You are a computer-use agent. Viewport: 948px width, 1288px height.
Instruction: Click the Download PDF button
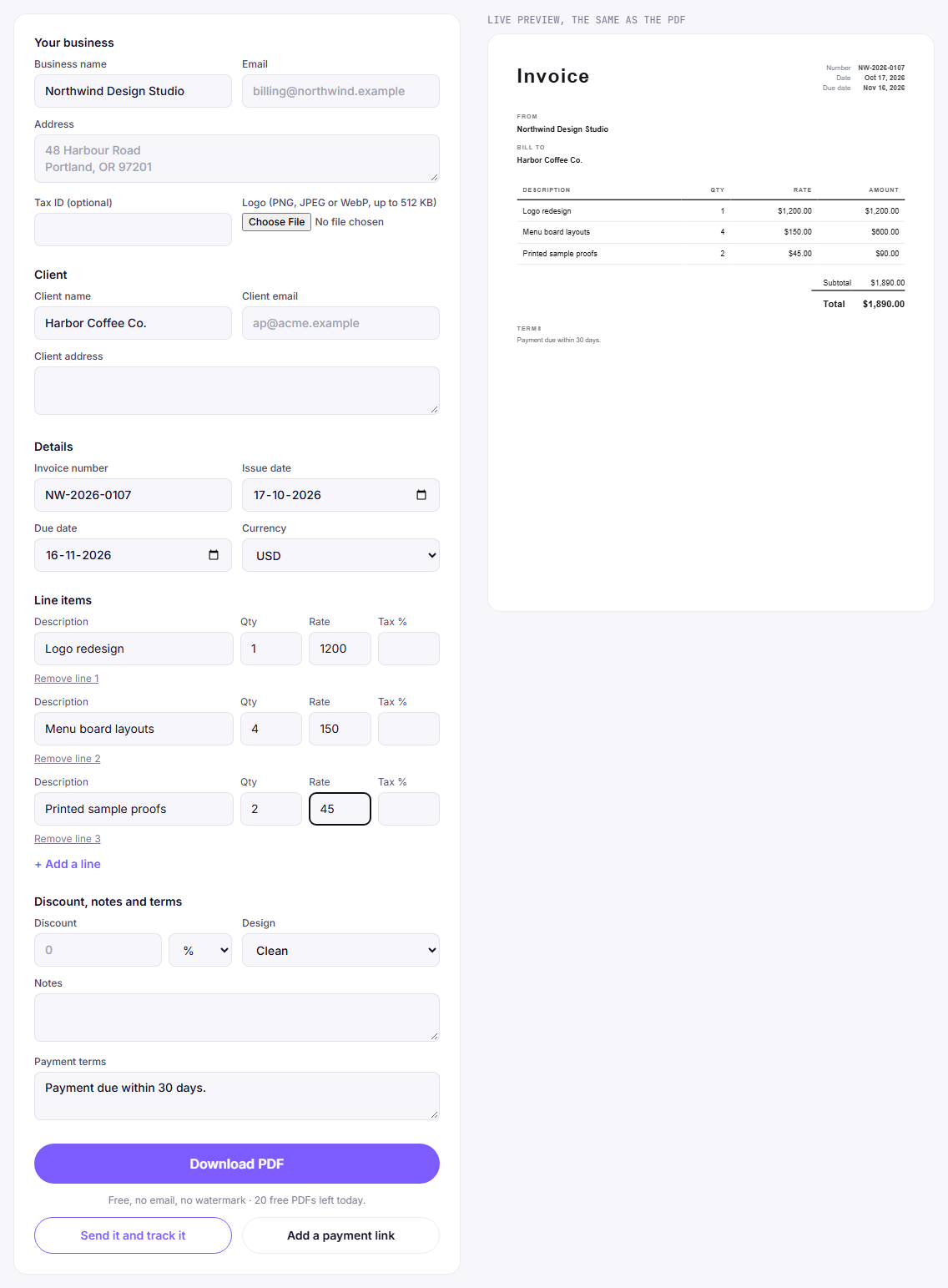tap(237, 1164)
